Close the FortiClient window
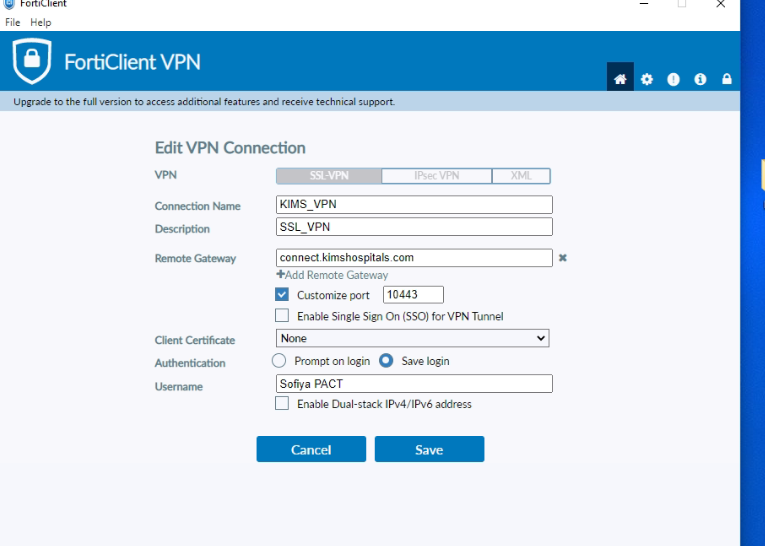 (x=721, y=4)
